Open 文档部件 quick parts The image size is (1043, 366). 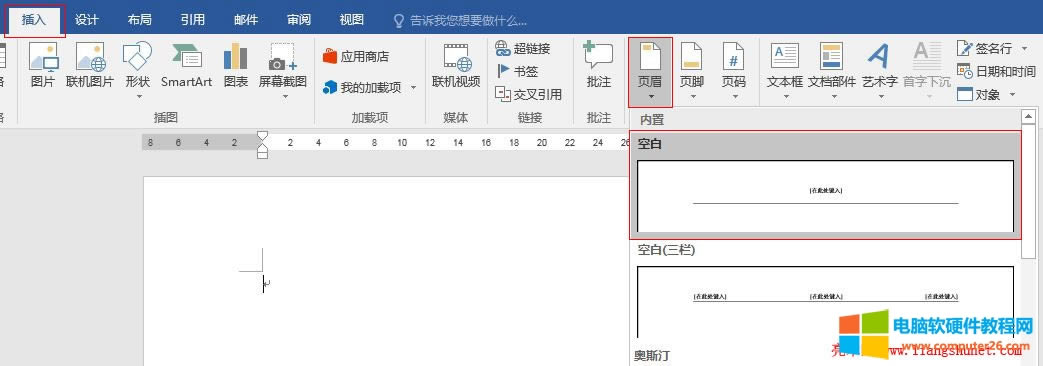tap(832, 70)
